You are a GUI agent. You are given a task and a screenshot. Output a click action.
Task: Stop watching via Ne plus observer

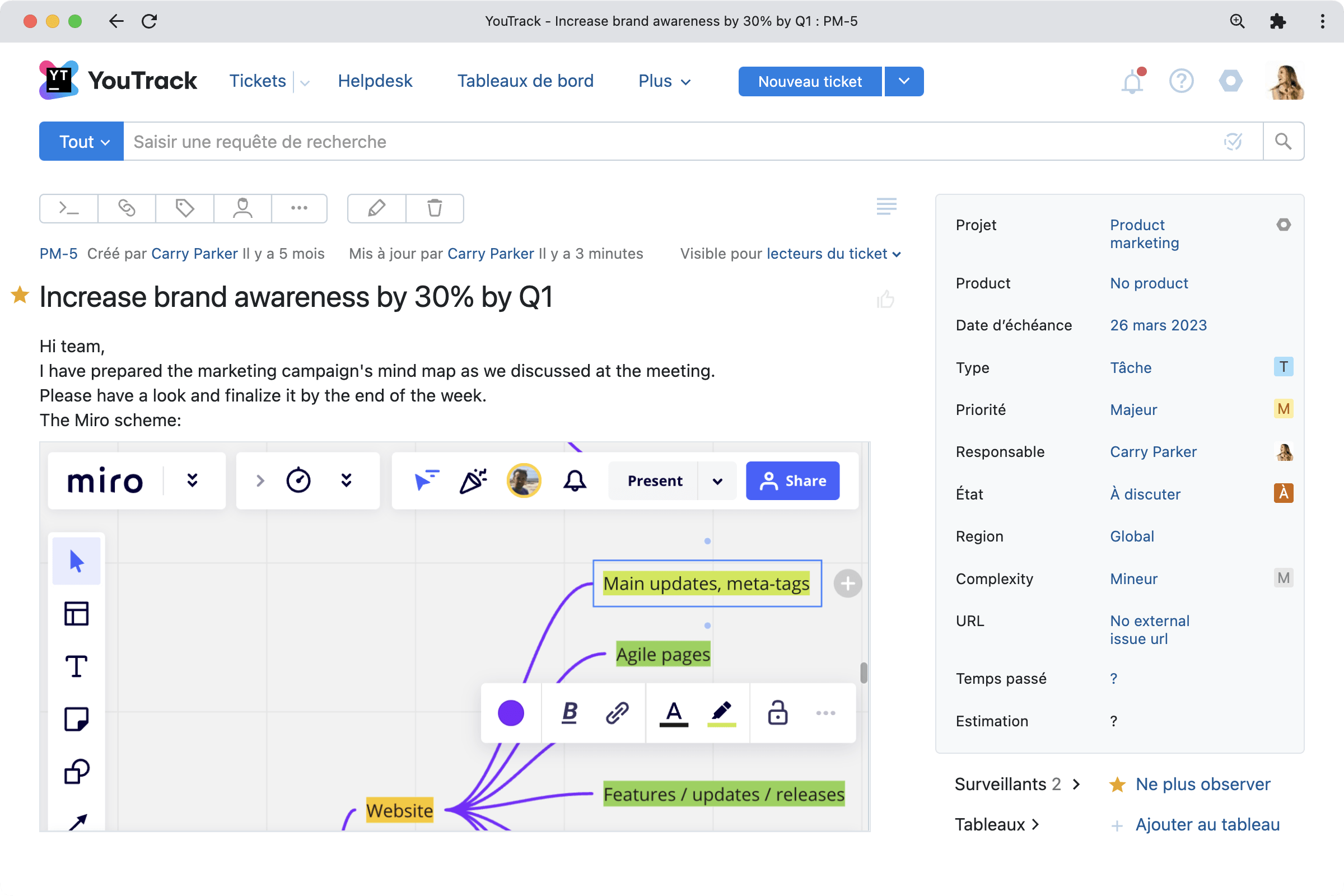click(x=1202, y=784)
